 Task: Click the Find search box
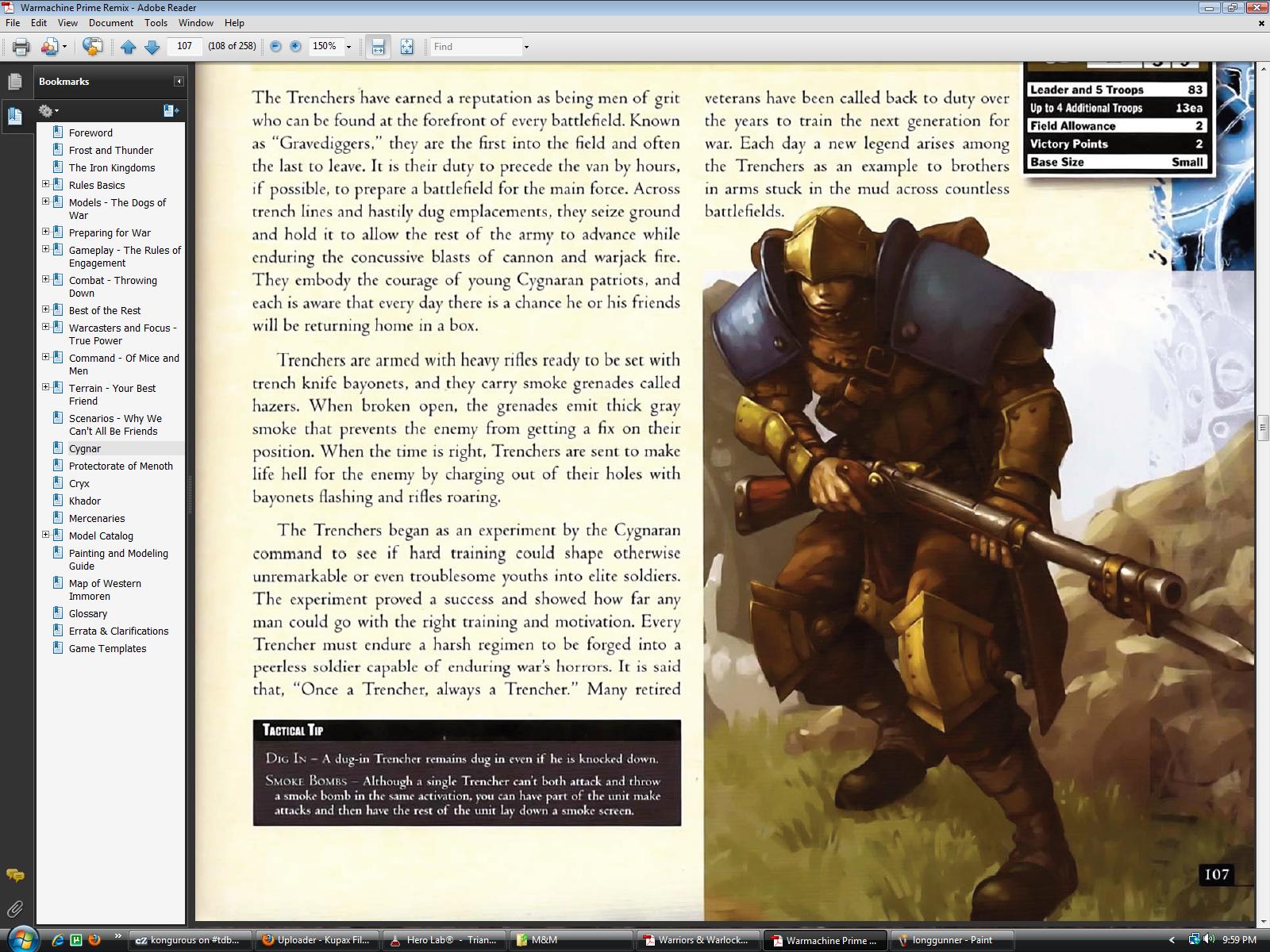(476, 47)
